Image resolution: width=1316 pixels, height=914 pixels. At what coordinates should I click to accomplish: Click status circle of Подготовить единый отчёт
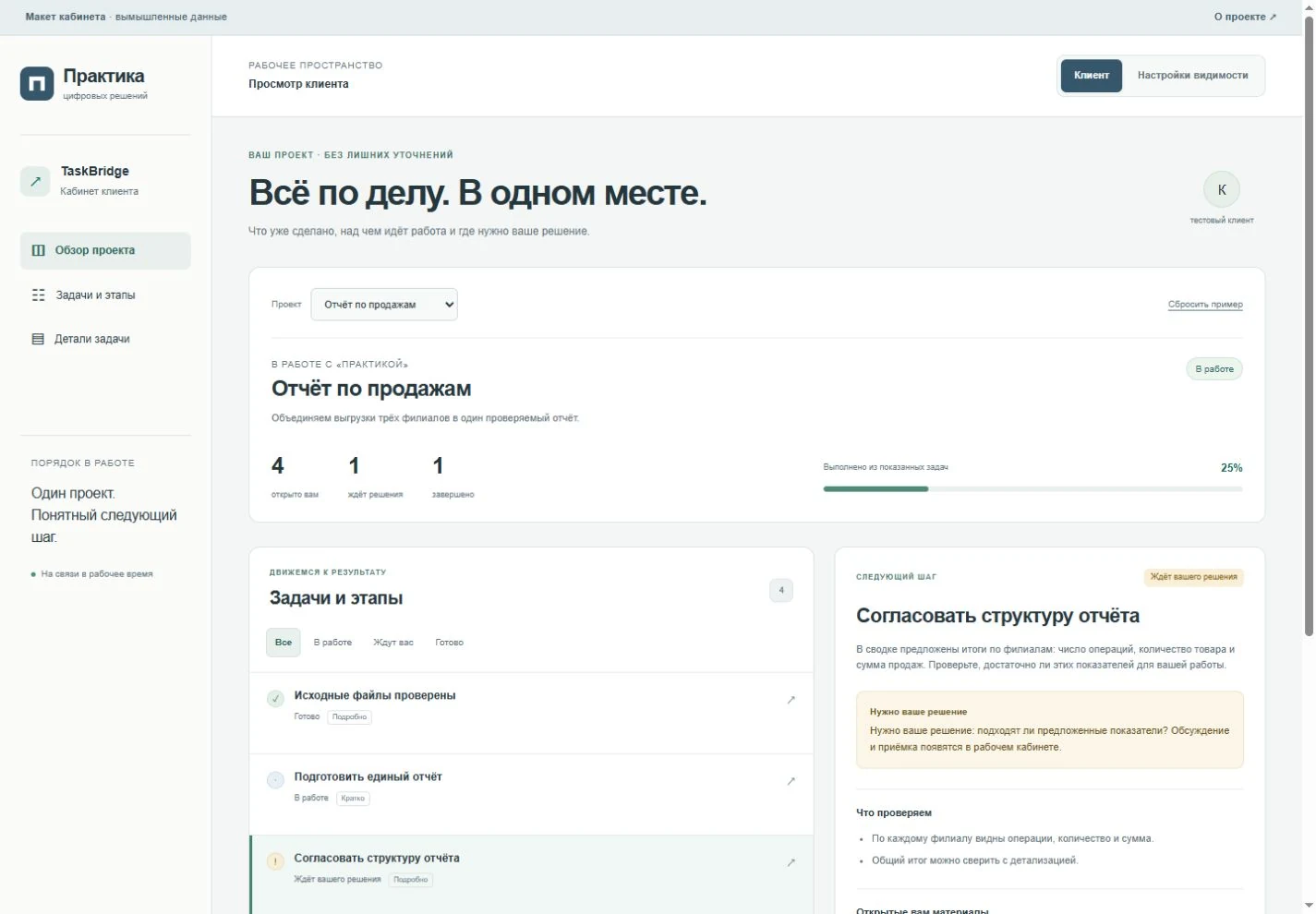click(x=275, y=780)
